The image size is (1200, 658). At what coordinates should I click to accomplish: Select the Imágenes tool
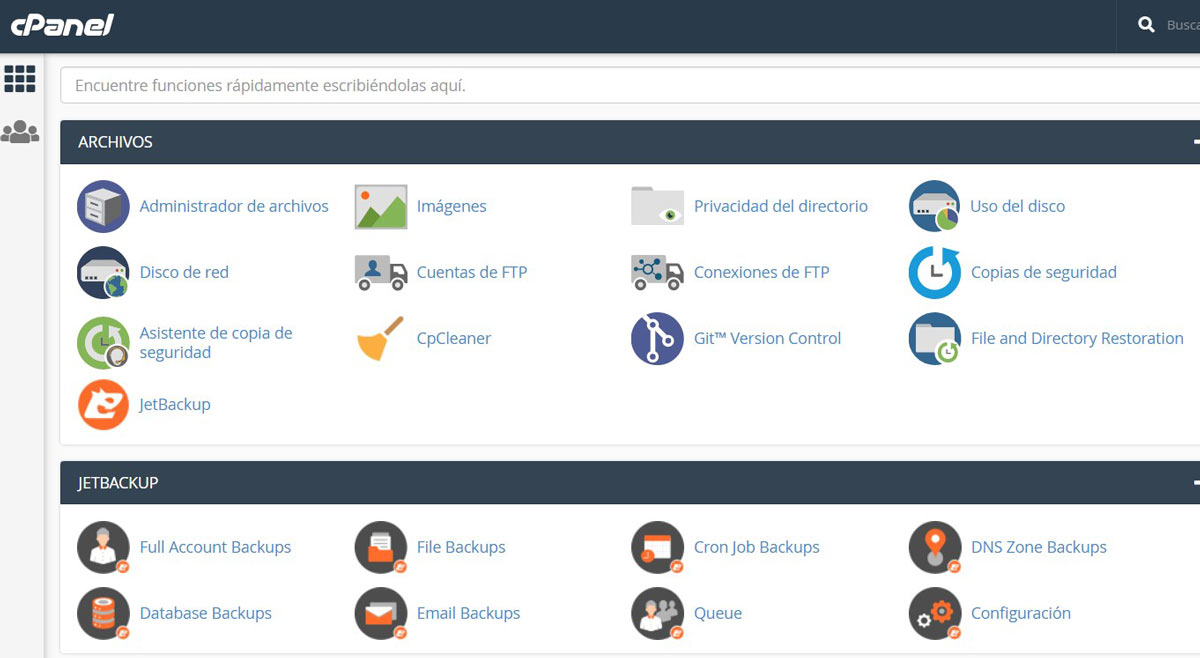pyautogui.click(x=451, y=206)
